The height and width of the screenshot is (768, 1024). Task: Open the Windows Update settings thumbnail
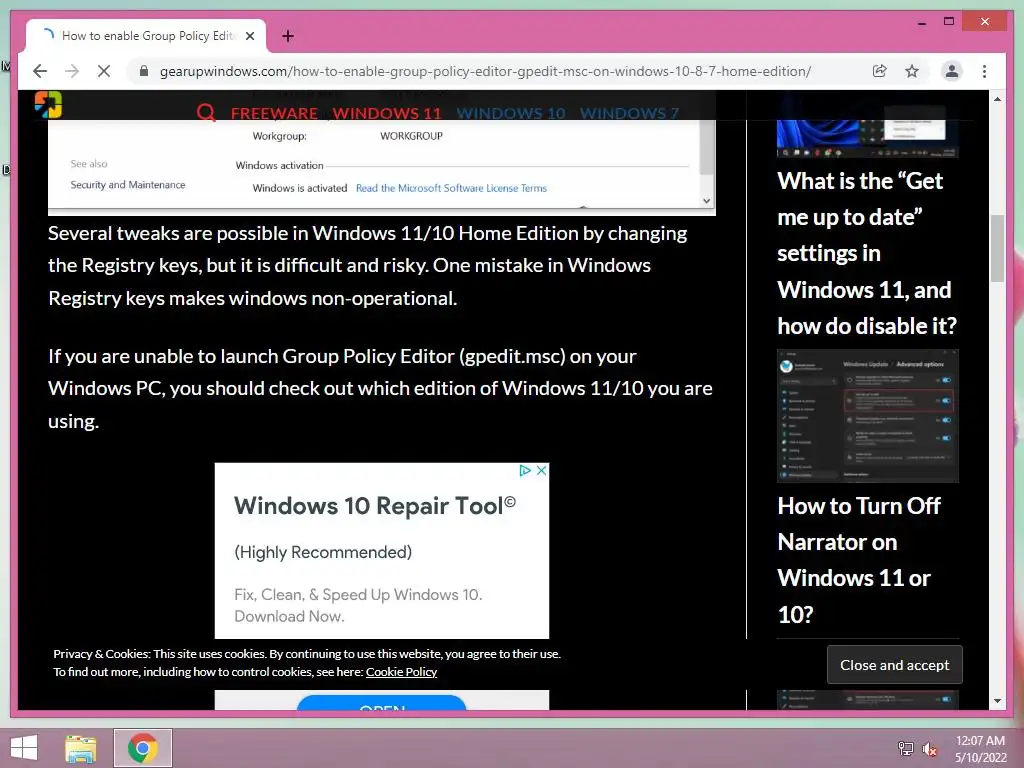coord(867,416)
